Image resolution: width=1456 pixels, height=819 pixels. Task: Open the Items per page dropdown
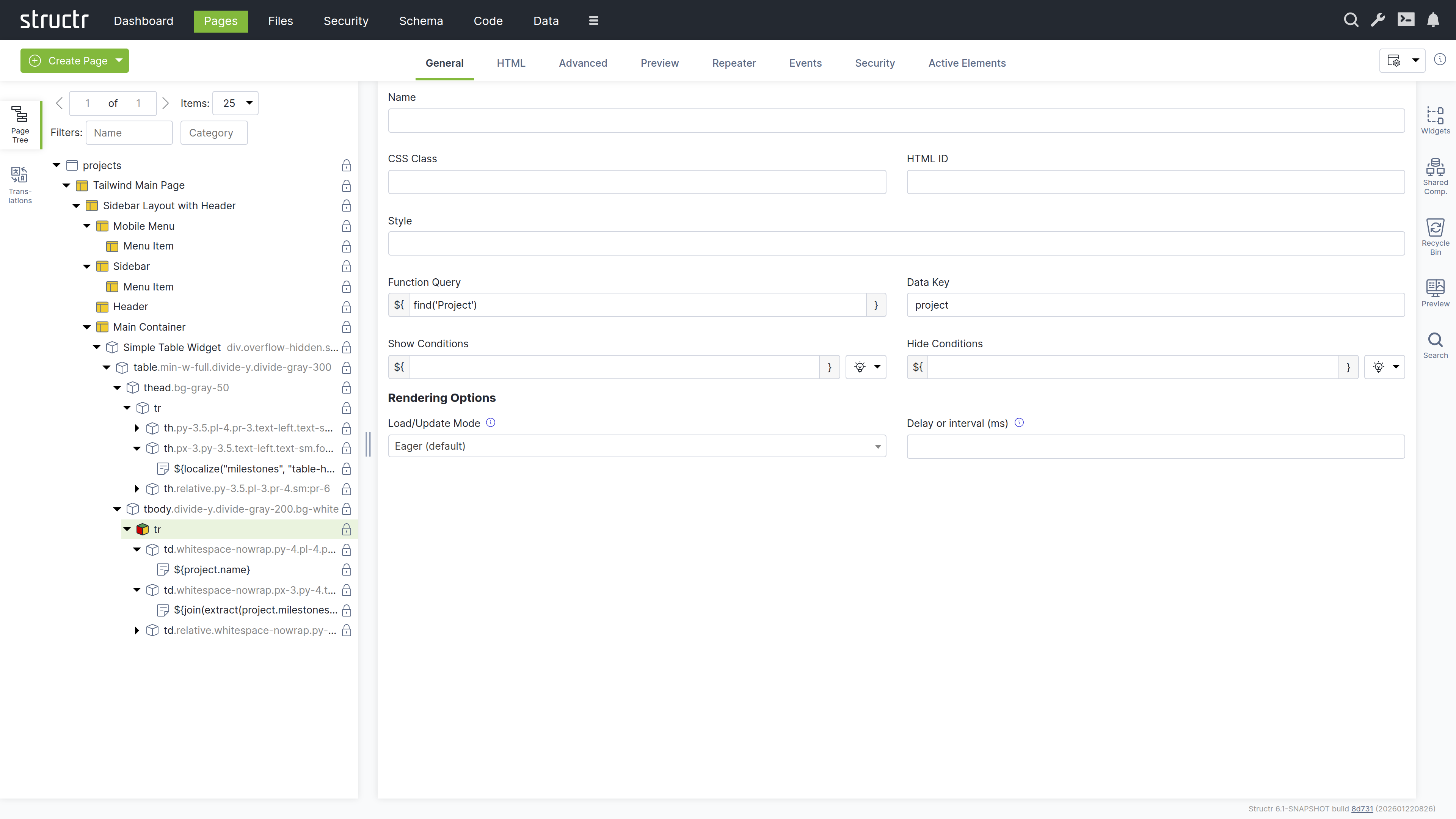[235, 103]
